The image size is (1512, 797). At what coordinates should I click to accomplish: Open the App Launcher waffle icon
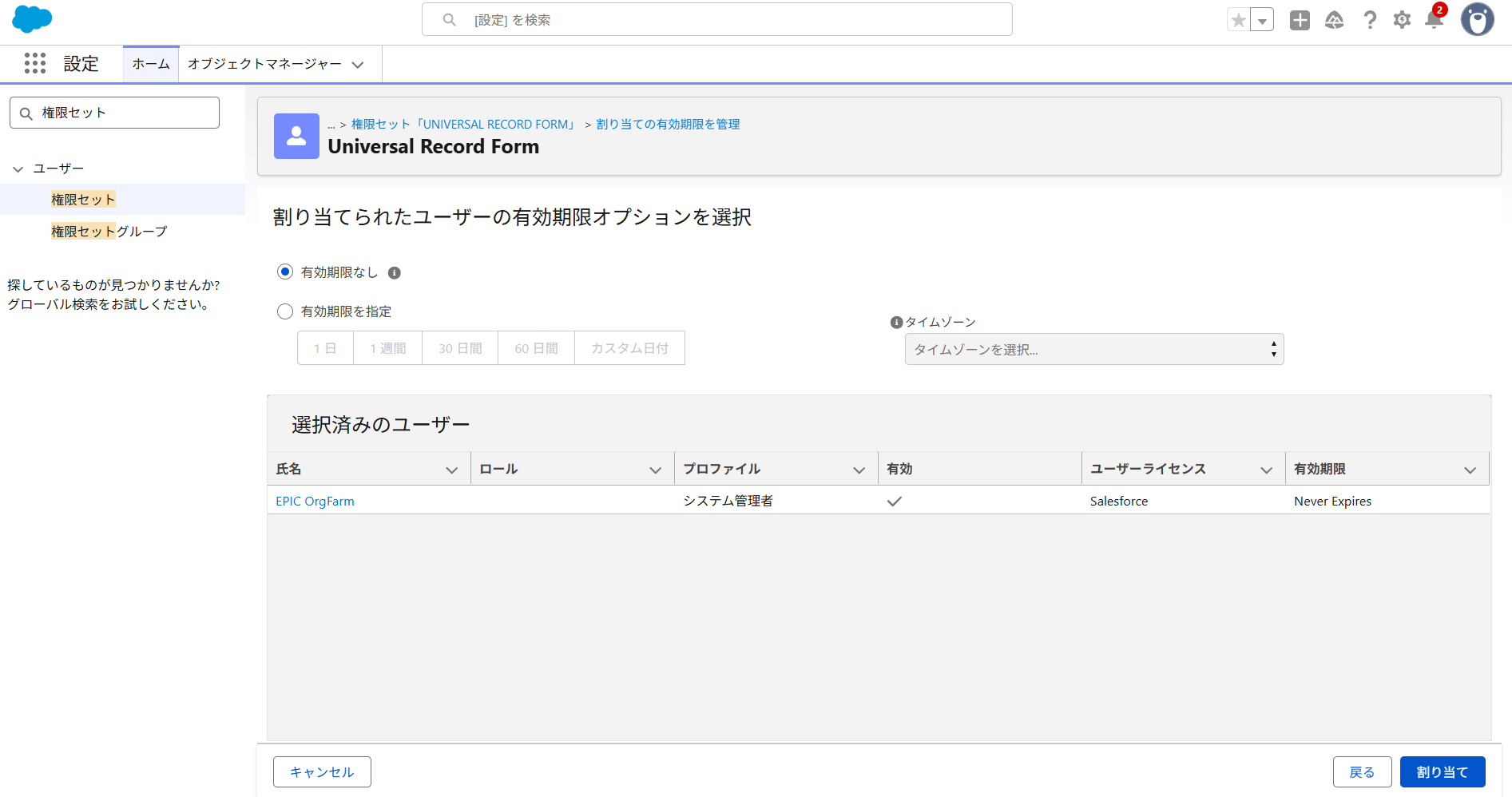click(35, 64)
